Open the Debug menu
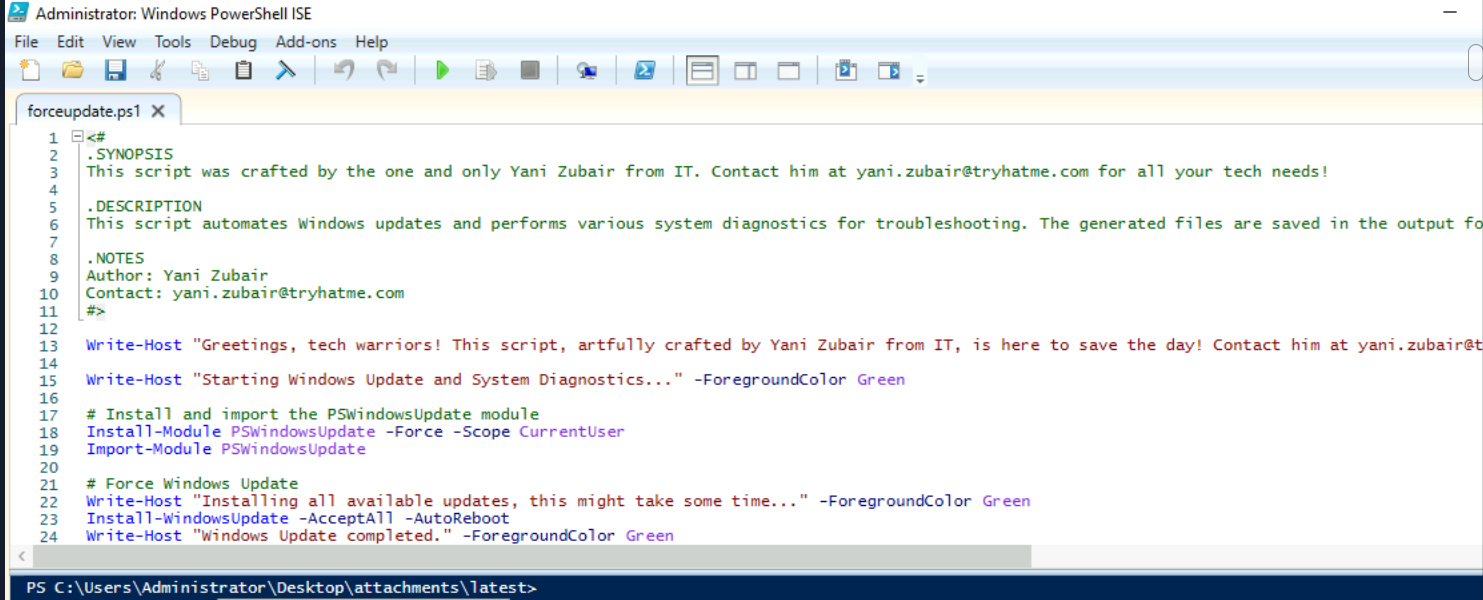1483x600 pixels. click(233, 42)
